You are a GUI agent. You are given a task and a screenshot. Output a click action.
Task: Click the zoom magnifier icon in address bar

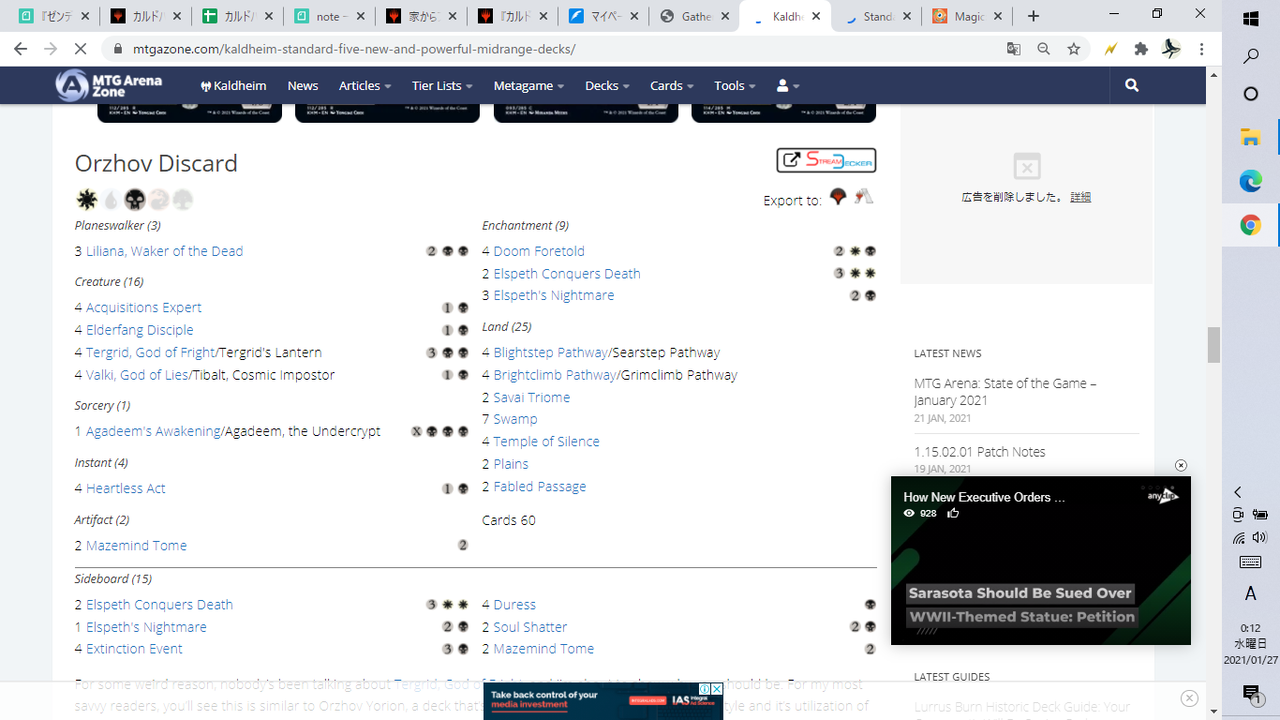1044,49
